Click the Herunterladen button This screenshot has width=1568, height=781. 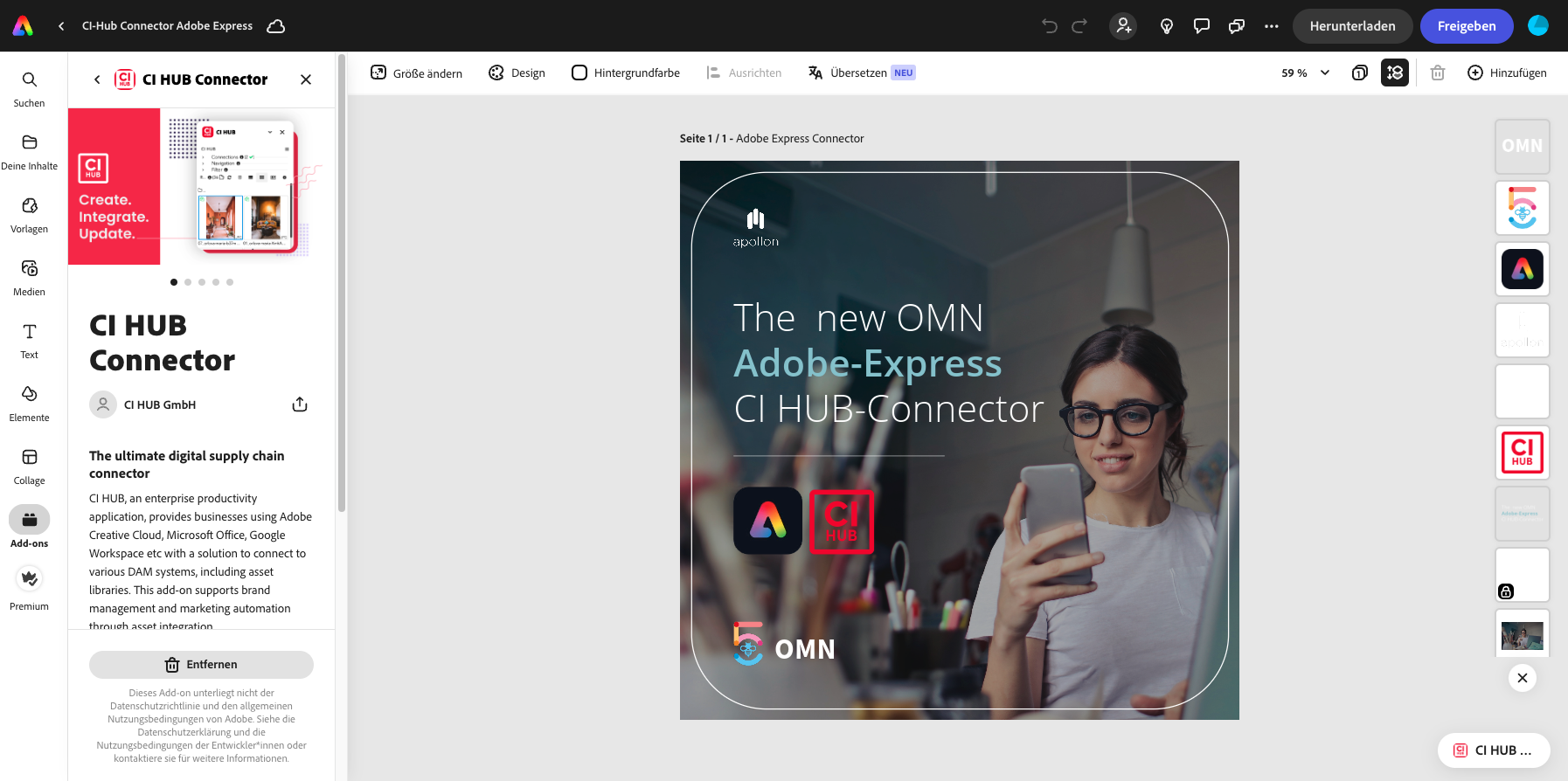coord(1352,26)
